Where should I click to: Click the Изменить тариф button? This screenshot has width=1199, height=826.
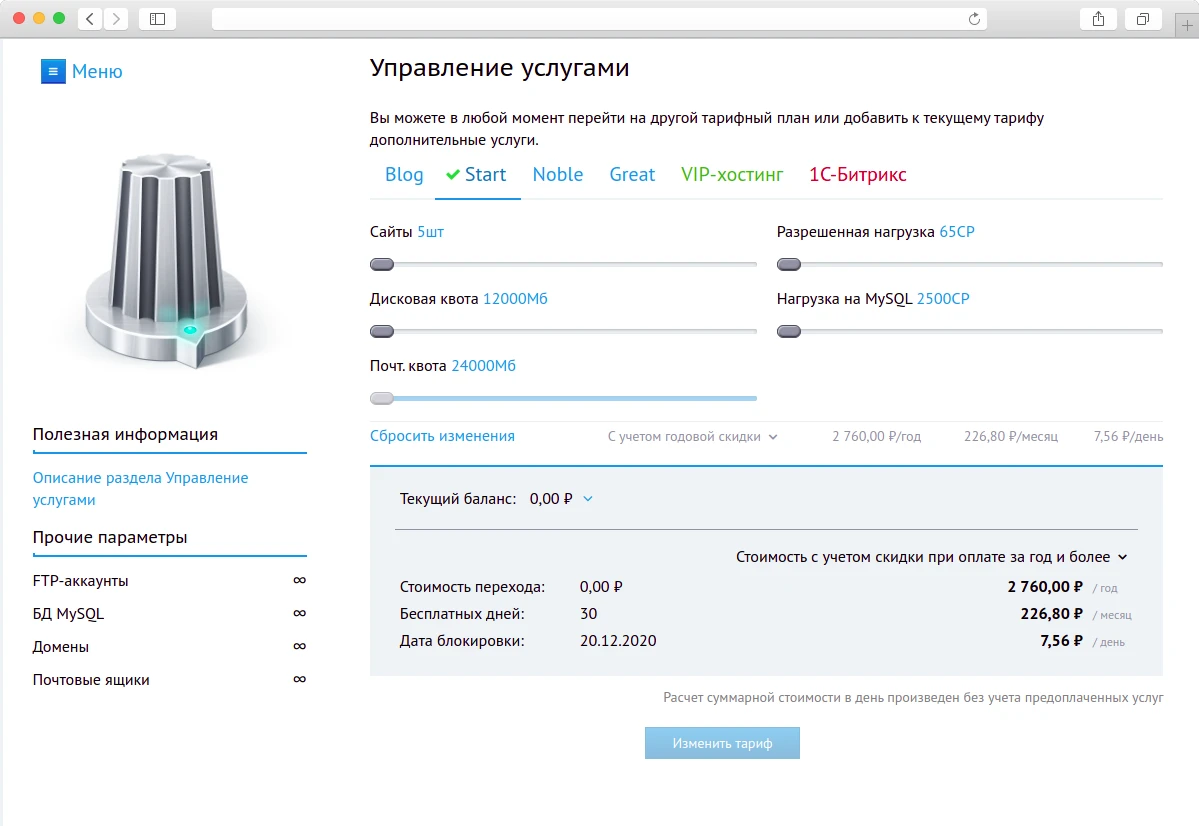click(722, 742)
